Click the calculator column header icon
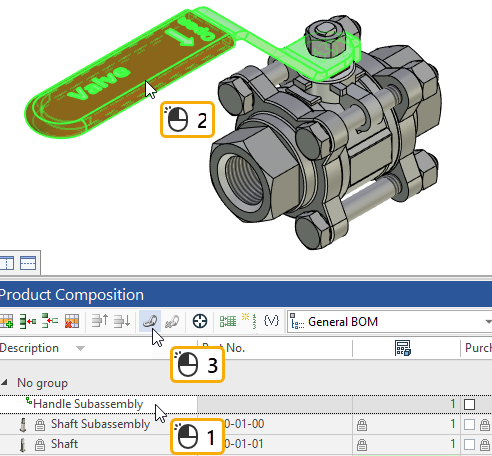This screenshot has width=492, height=456. tap(403, 348)
